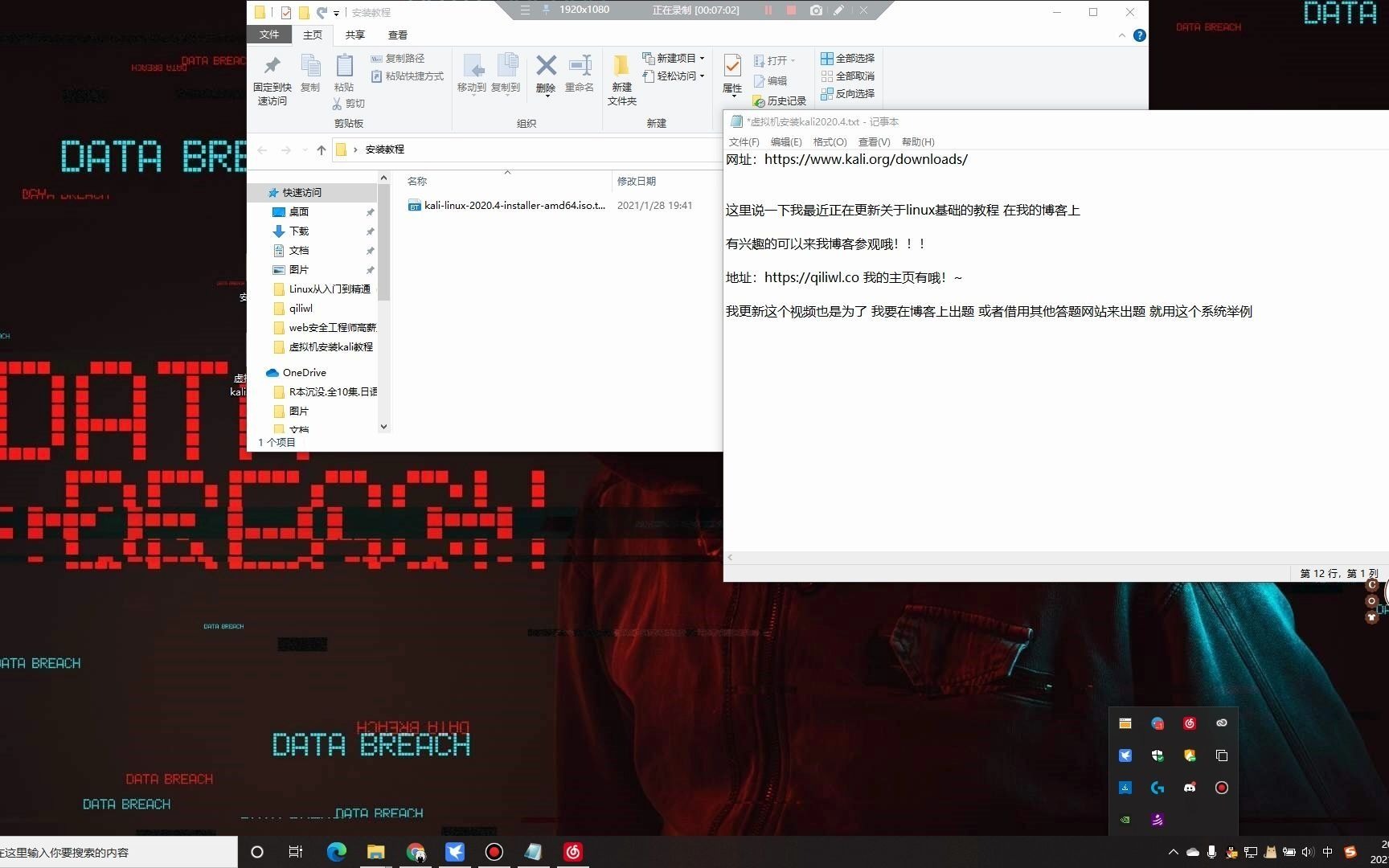This screenshot has width=1389, height=868.
Task: Unpin 下载 from Quick Access
Action: click(370, 231)
